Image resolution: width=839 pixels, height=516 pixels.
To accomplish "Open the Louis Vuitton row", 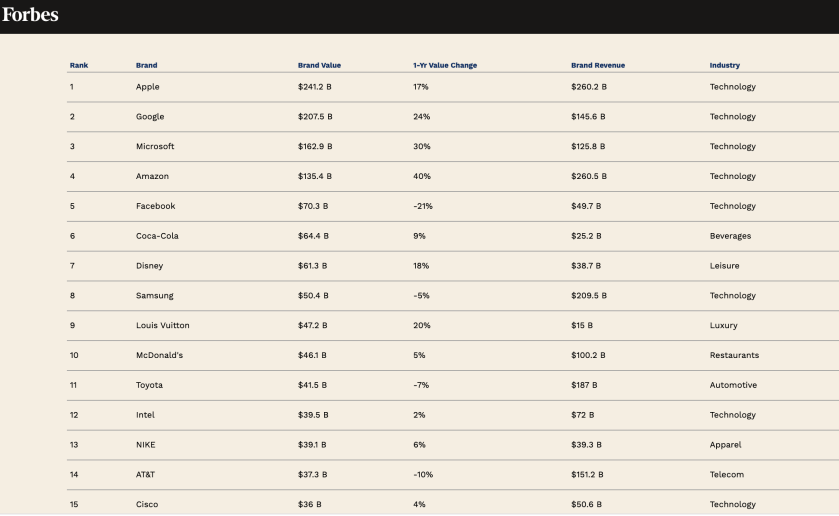I will point(162,326).
